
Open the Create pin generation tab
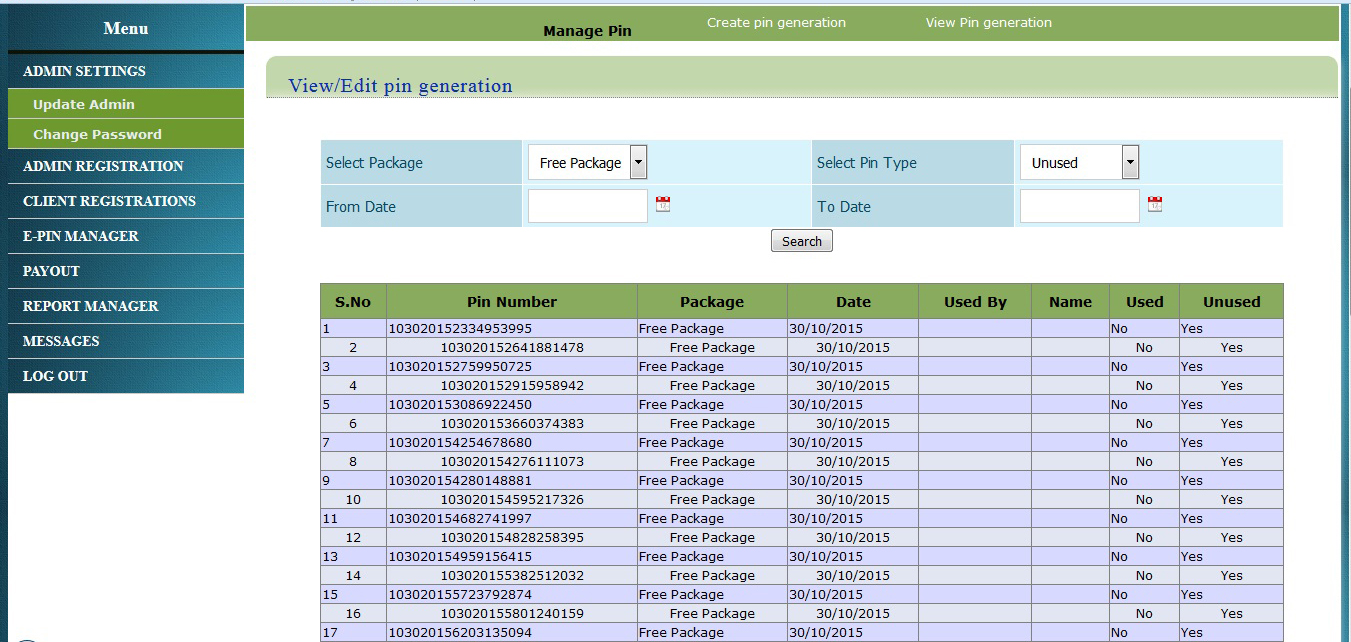[776, 23]
